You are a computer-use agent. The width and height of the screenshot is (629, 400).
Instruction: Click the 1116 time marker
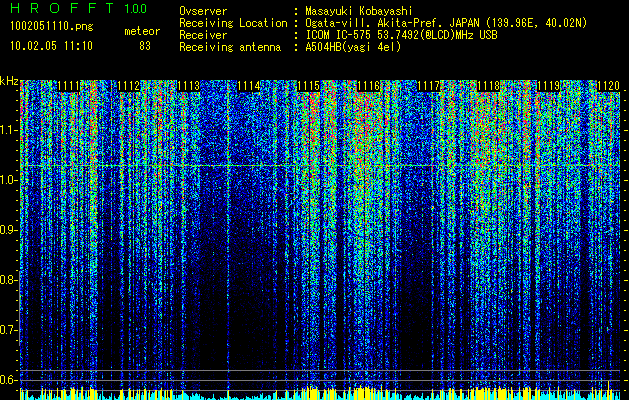369,86
